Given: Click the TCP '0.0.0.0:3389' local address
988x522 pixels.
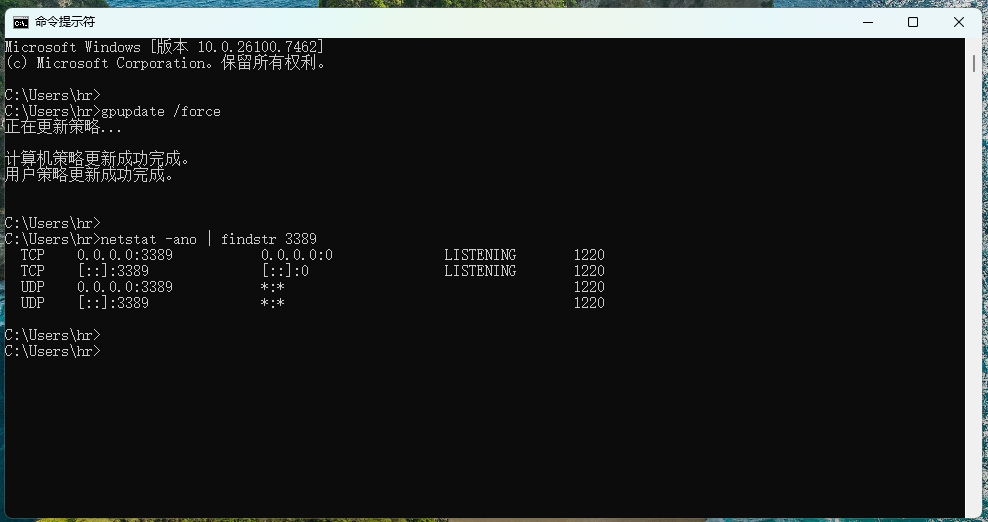Looking at the screenshot, I should (x=125, y=255).
